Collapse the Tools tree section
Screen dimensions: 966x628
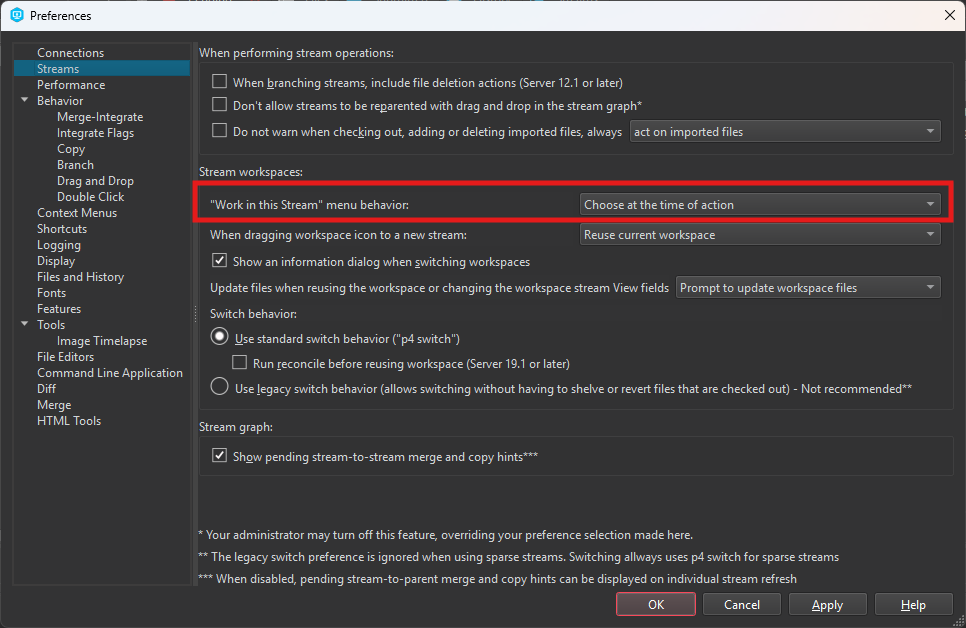pos(25,325)
